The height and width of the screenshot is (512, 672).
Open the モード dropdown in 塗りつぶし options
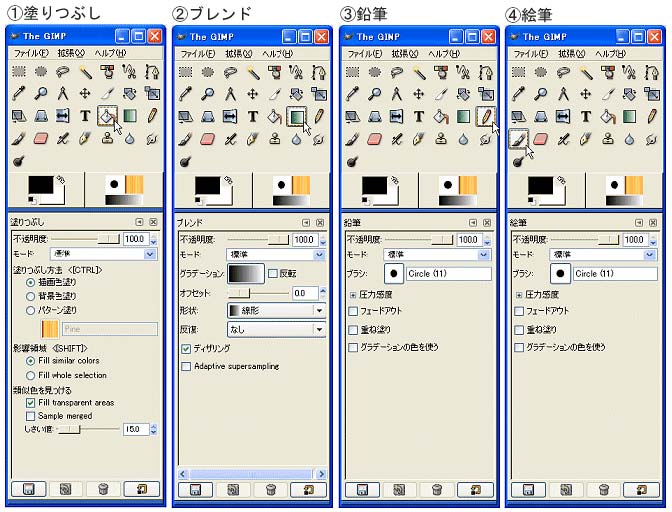tap(104, 254)
